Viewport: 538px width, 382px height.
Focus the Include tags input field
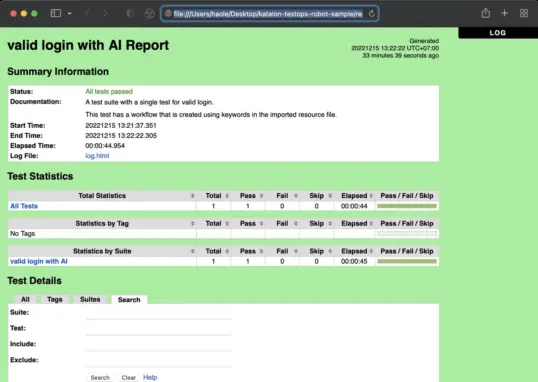tap(159, 345)
